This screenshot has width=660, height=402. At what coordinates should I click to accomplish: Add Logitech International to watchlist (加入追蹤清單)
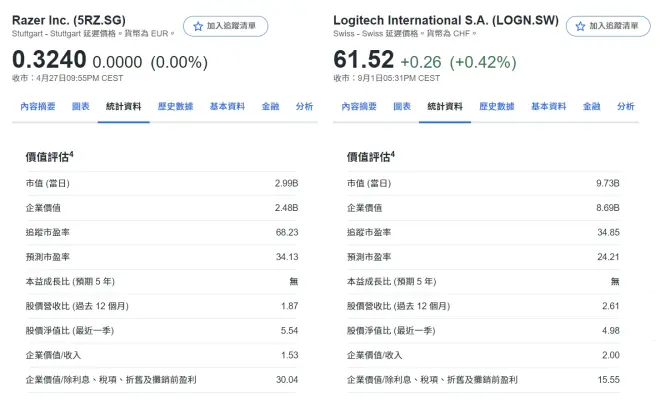pyautogui.click(x=608, y=27)
